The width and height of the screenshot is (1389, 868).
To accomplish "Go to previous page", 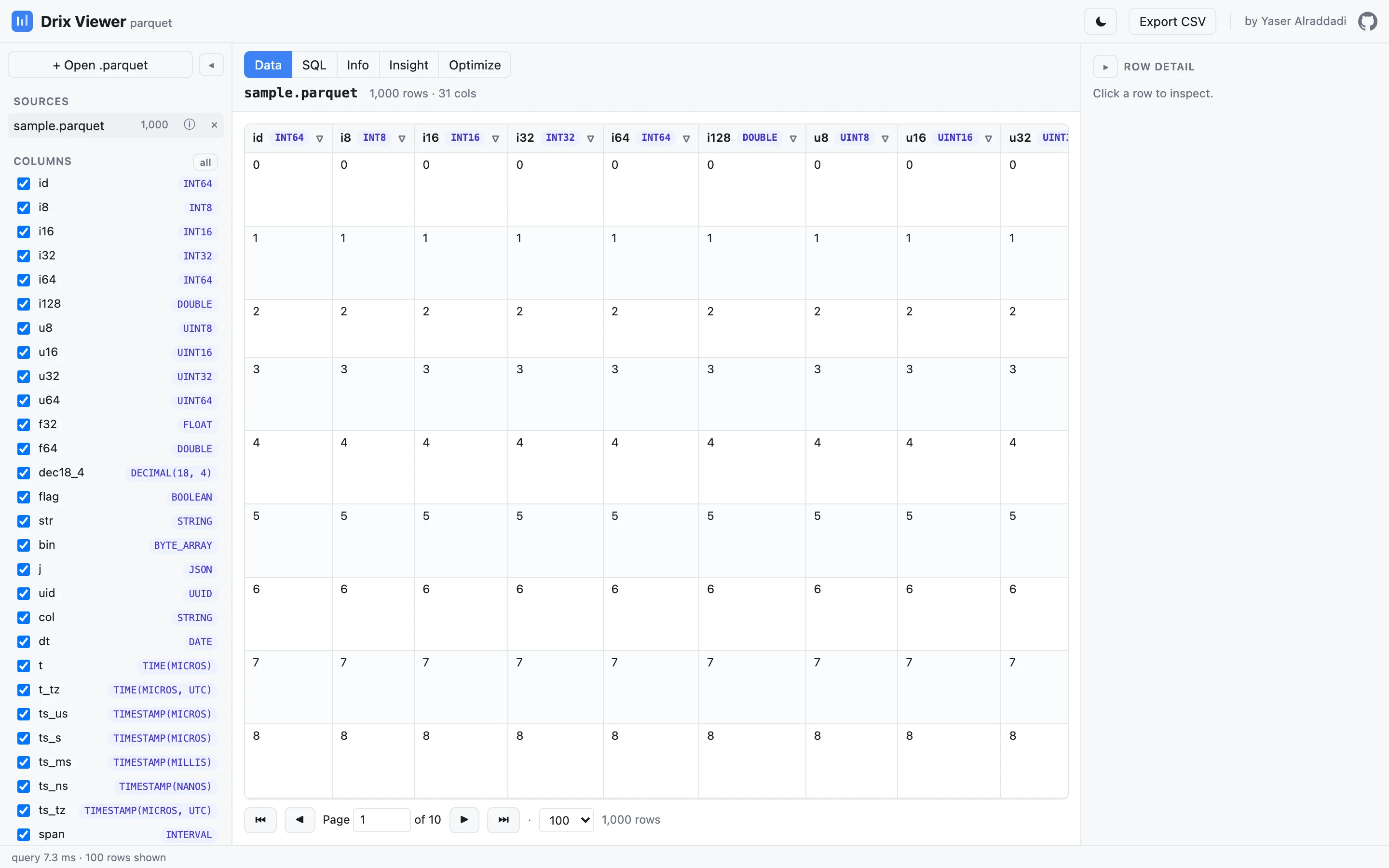I will click(x=300, y=820).
